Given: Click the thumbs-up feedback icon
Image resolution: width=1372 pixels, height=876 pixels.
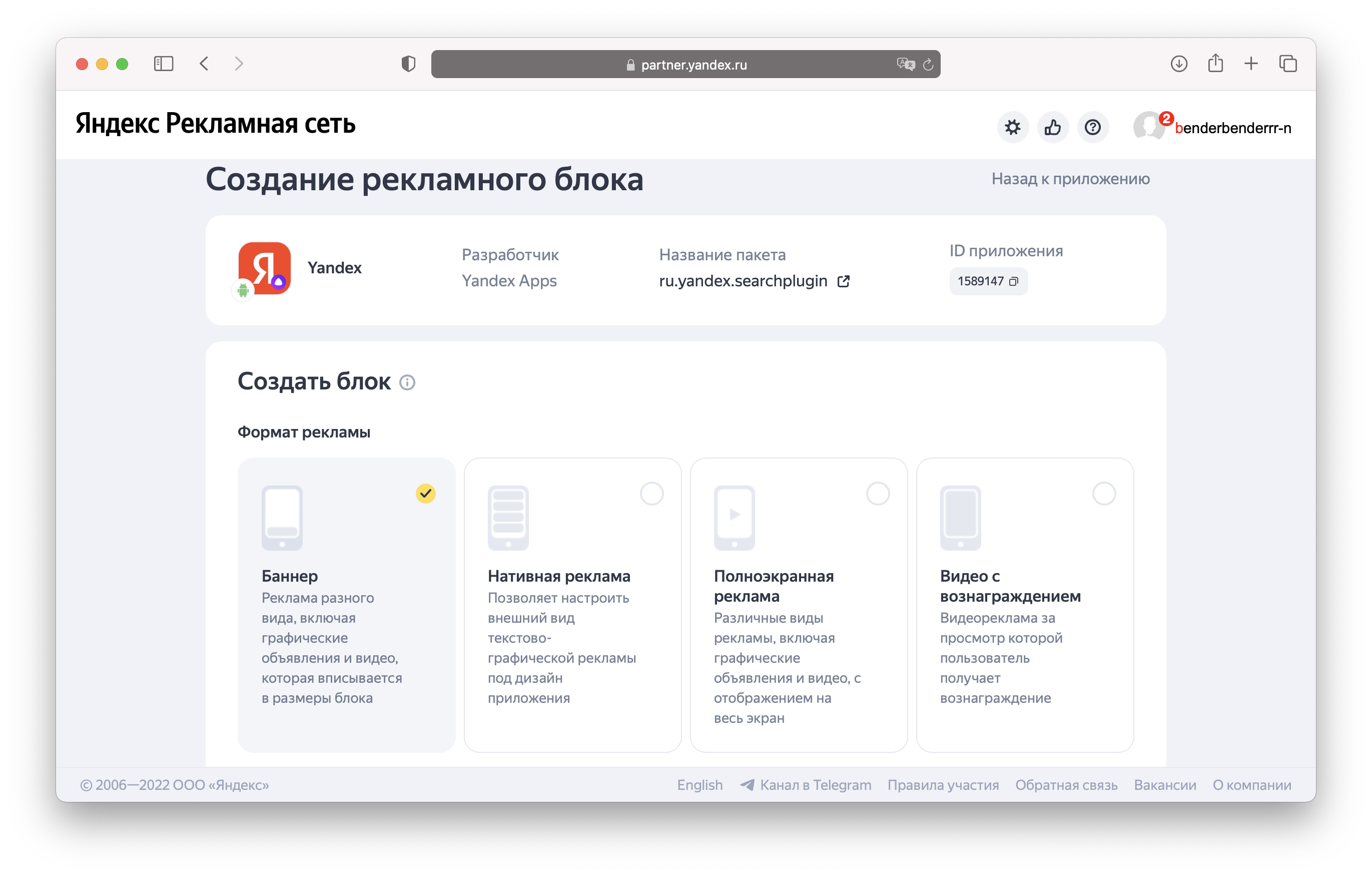Looking at the screenshot, I should tap(1052, 127).
